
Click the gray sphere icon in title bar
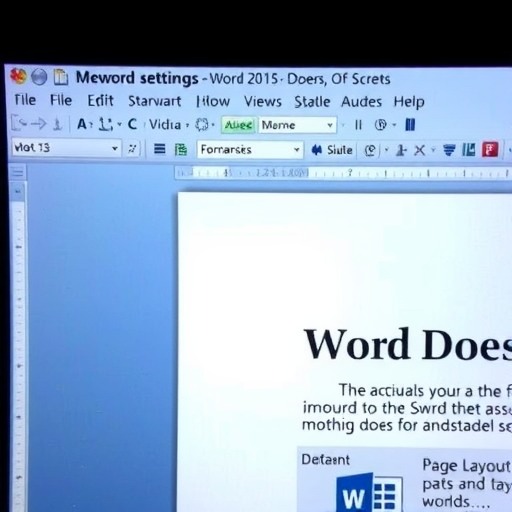tap(39, 77)
